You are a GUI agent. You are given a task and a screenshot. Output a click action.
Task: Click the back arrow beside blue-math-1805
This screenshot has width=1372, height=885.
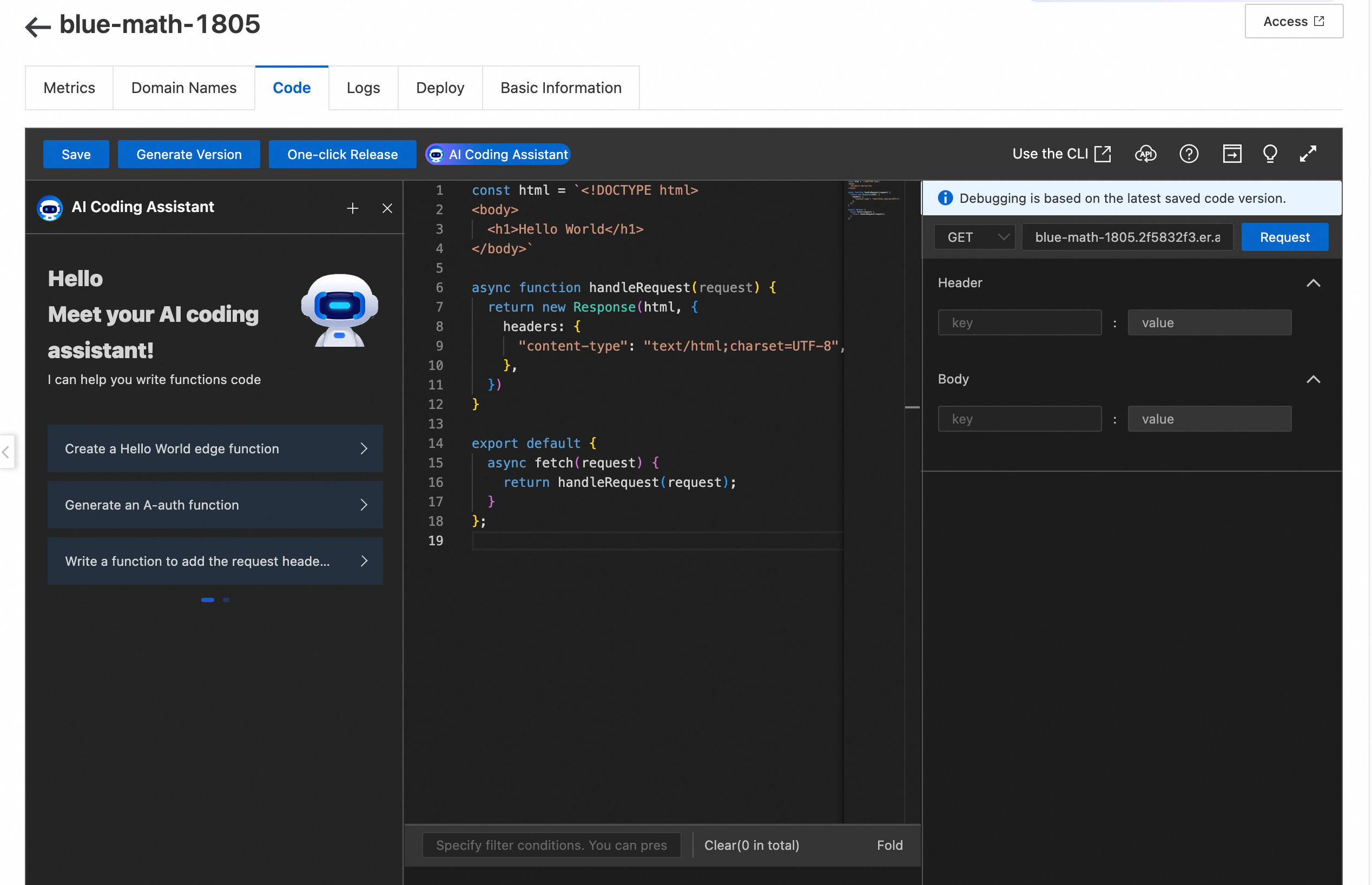(38, 27)
